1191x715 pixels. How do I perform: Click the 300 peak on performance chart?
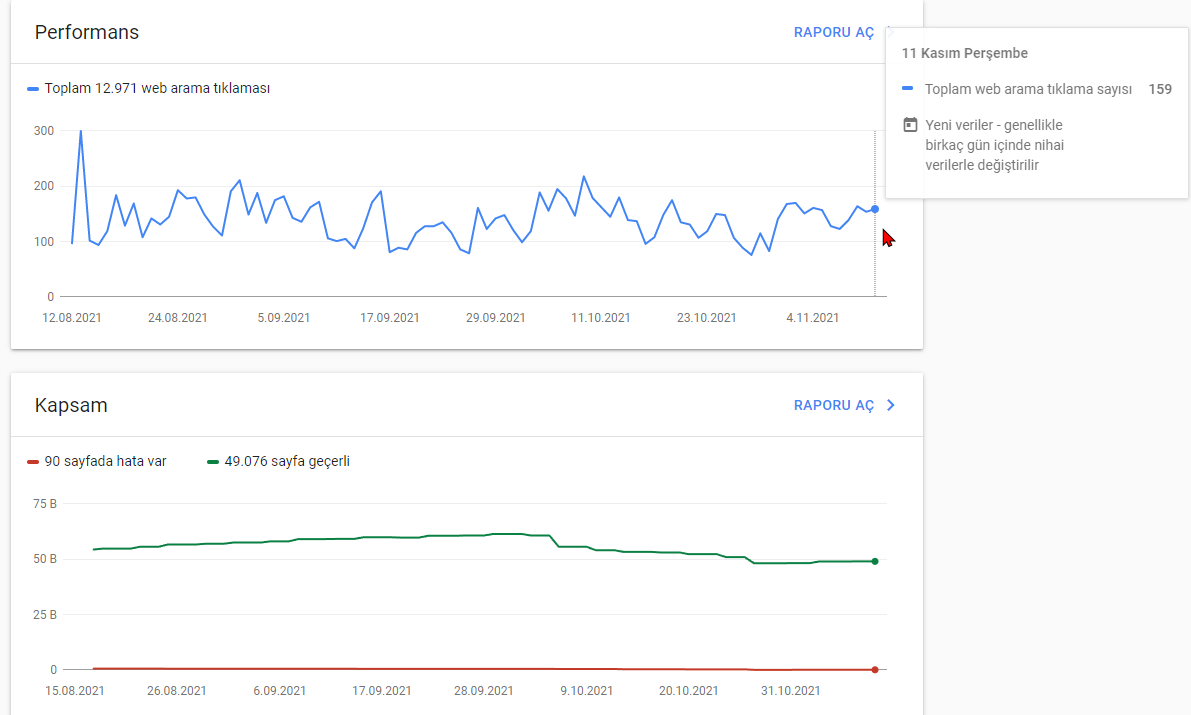(x=81, y=131)
